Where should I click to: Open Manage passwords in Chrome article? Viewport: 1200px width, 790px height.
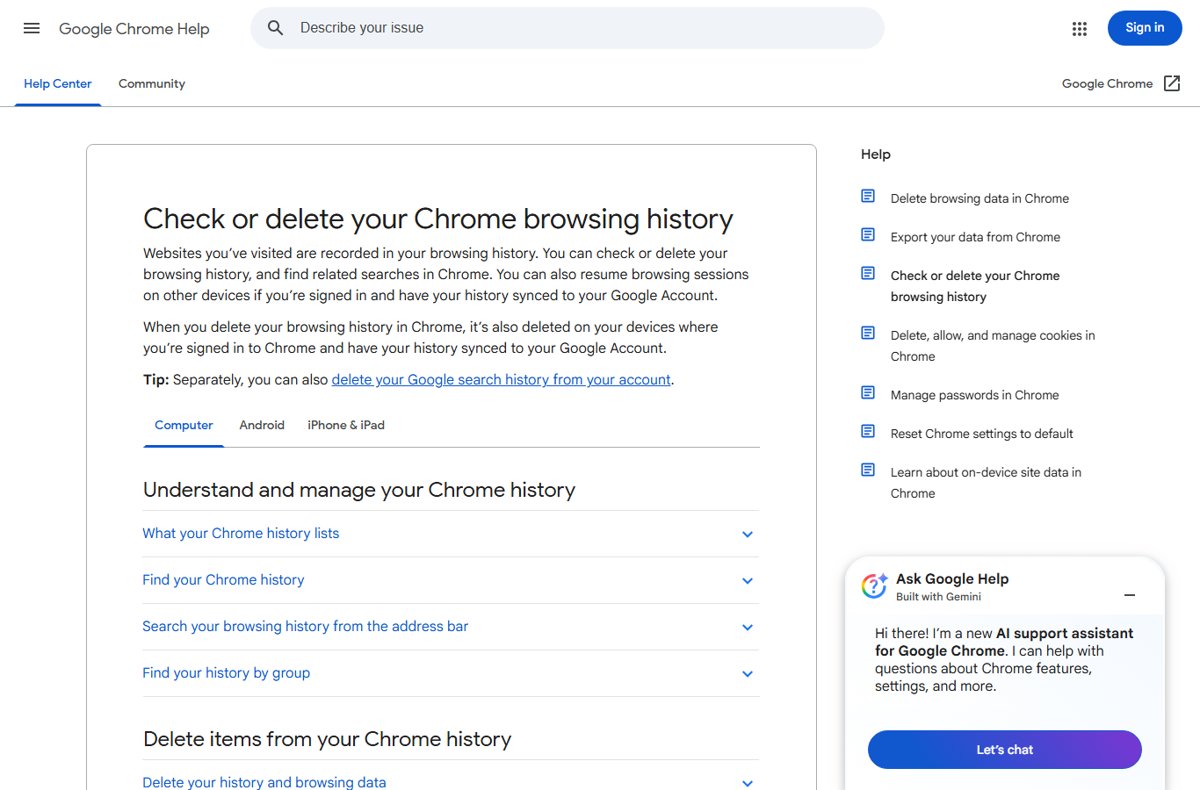click(975, 395)
